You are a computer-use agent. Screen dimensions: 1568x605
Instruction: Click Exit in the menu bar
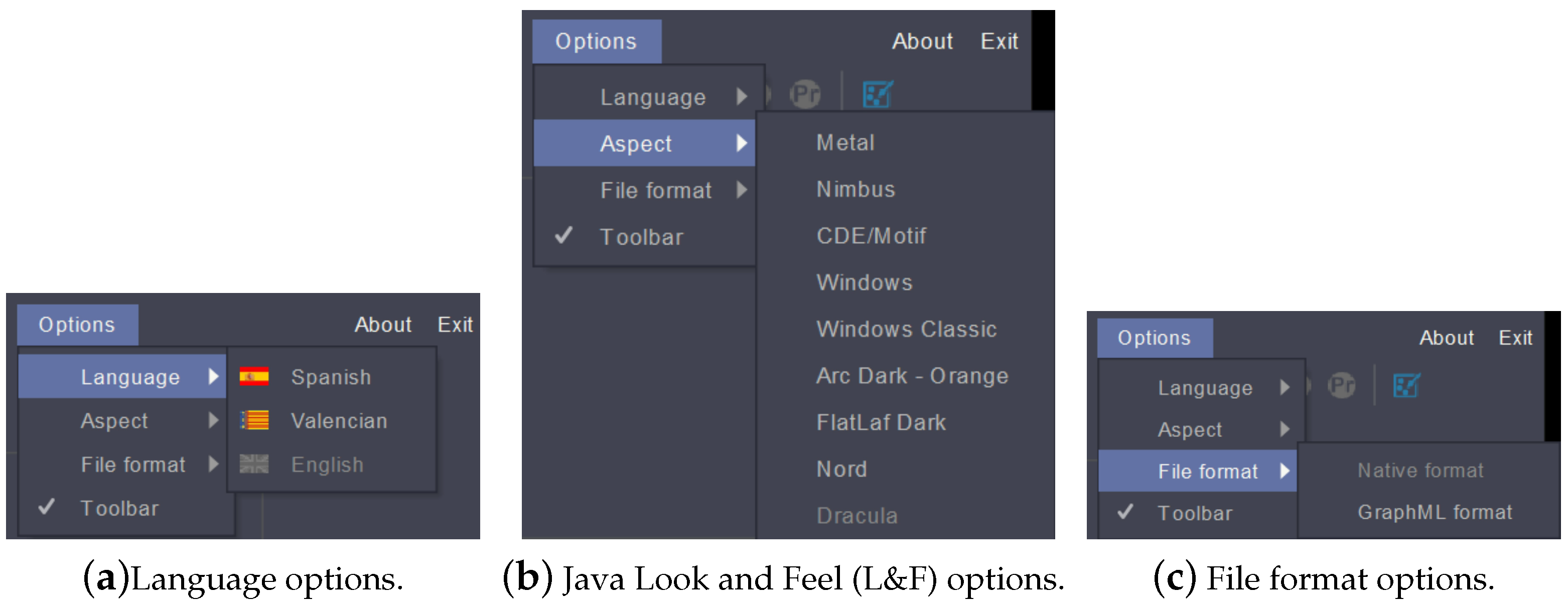[x=999, y=41]
